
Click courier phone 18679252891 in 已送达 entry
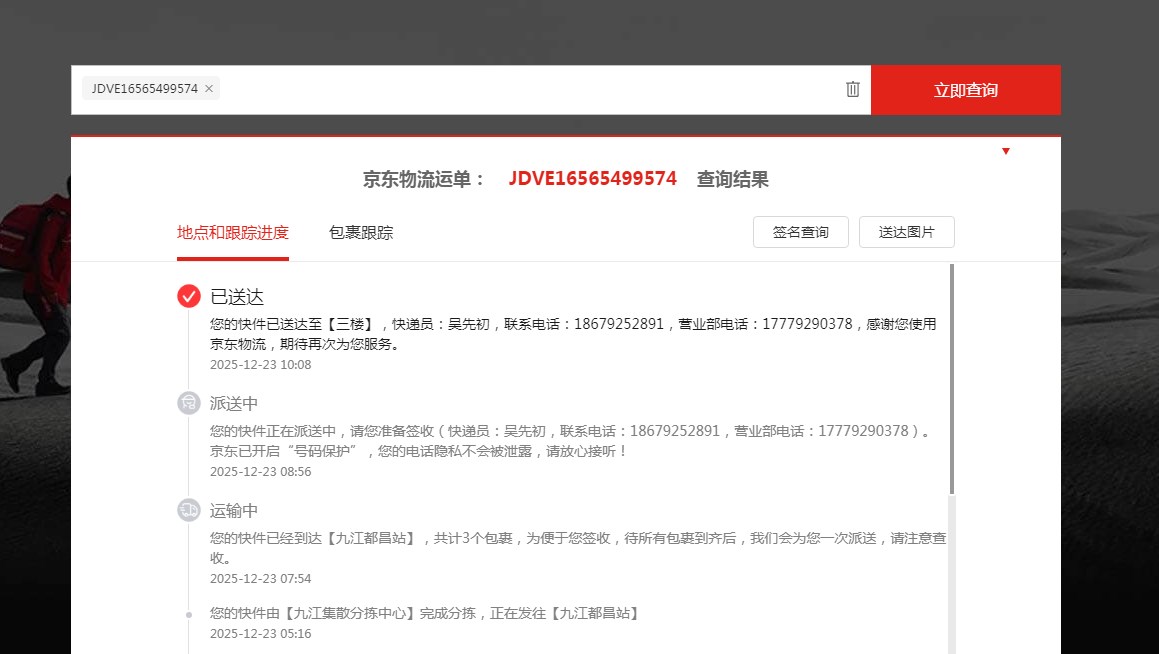coord(618,324)
